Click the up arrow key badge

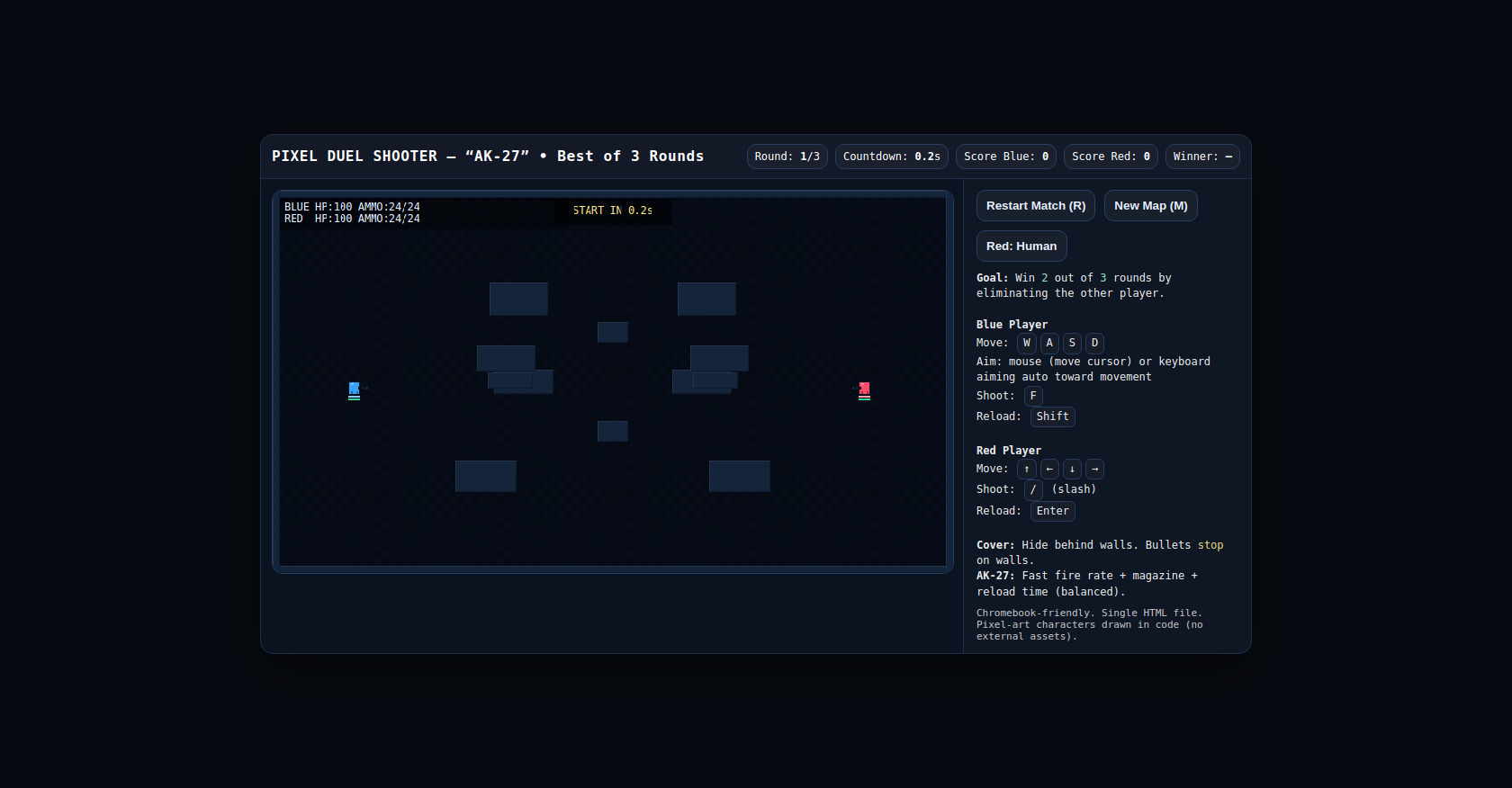click(x=1026, y=469)
